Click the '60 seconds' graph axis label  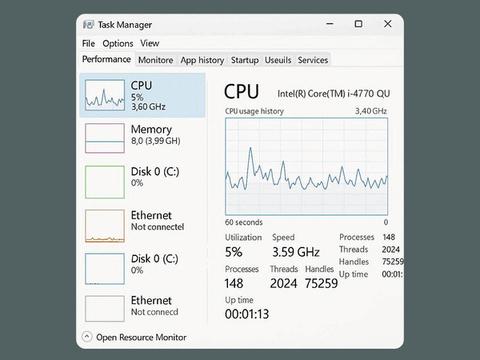244,222
